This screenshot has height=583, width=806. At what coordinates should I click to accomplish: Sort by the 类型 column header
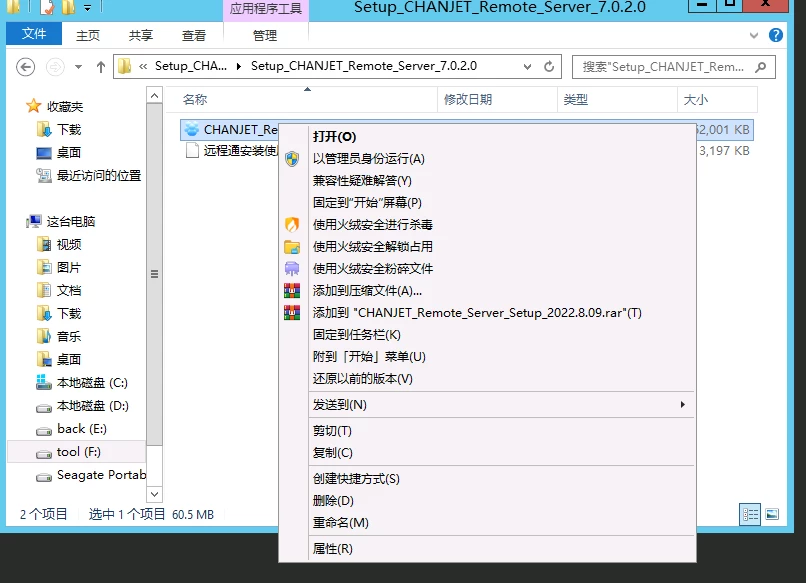pos(617,99)
